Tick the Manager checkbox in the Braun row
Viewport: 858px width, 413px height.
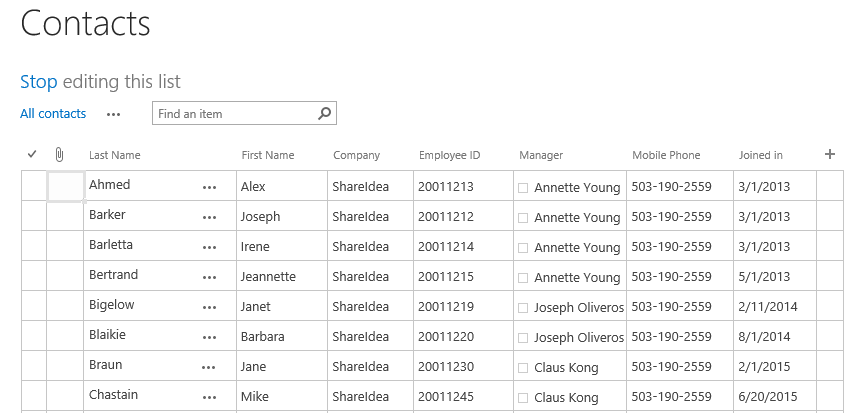523,367
